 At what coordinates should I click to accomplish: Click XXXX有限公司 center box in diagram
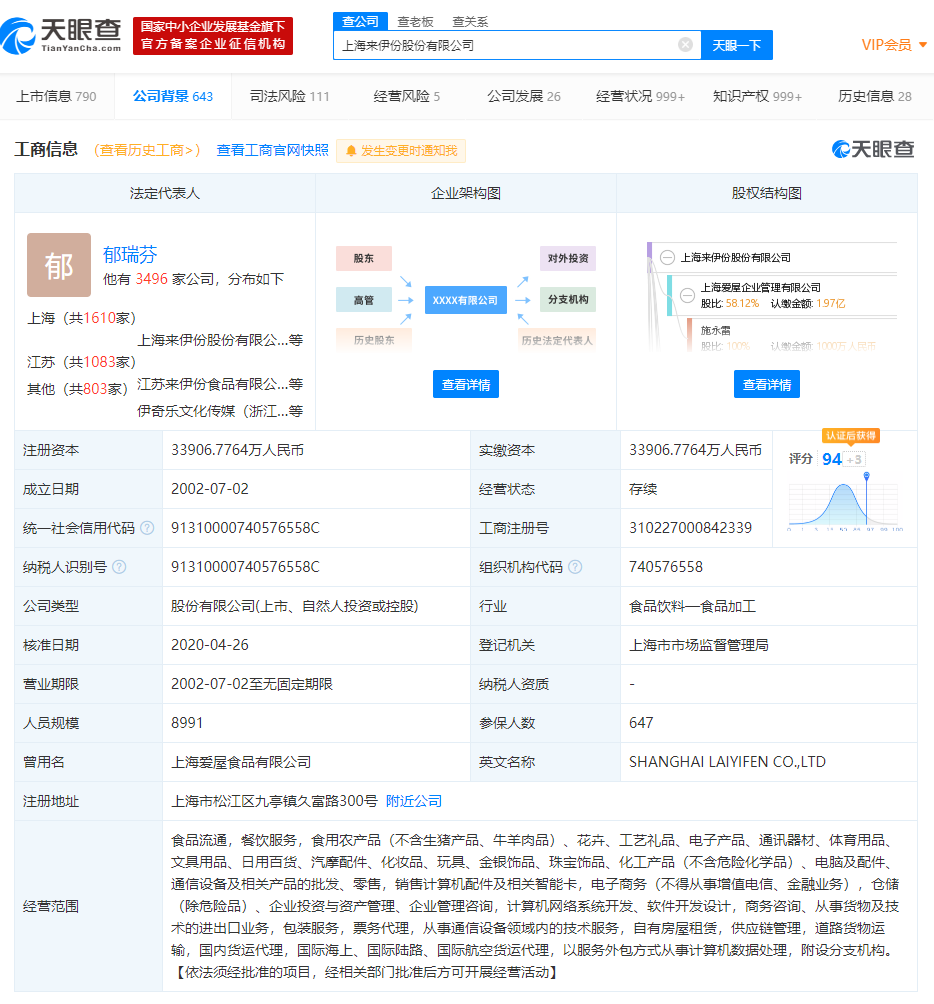coord(465,300)
